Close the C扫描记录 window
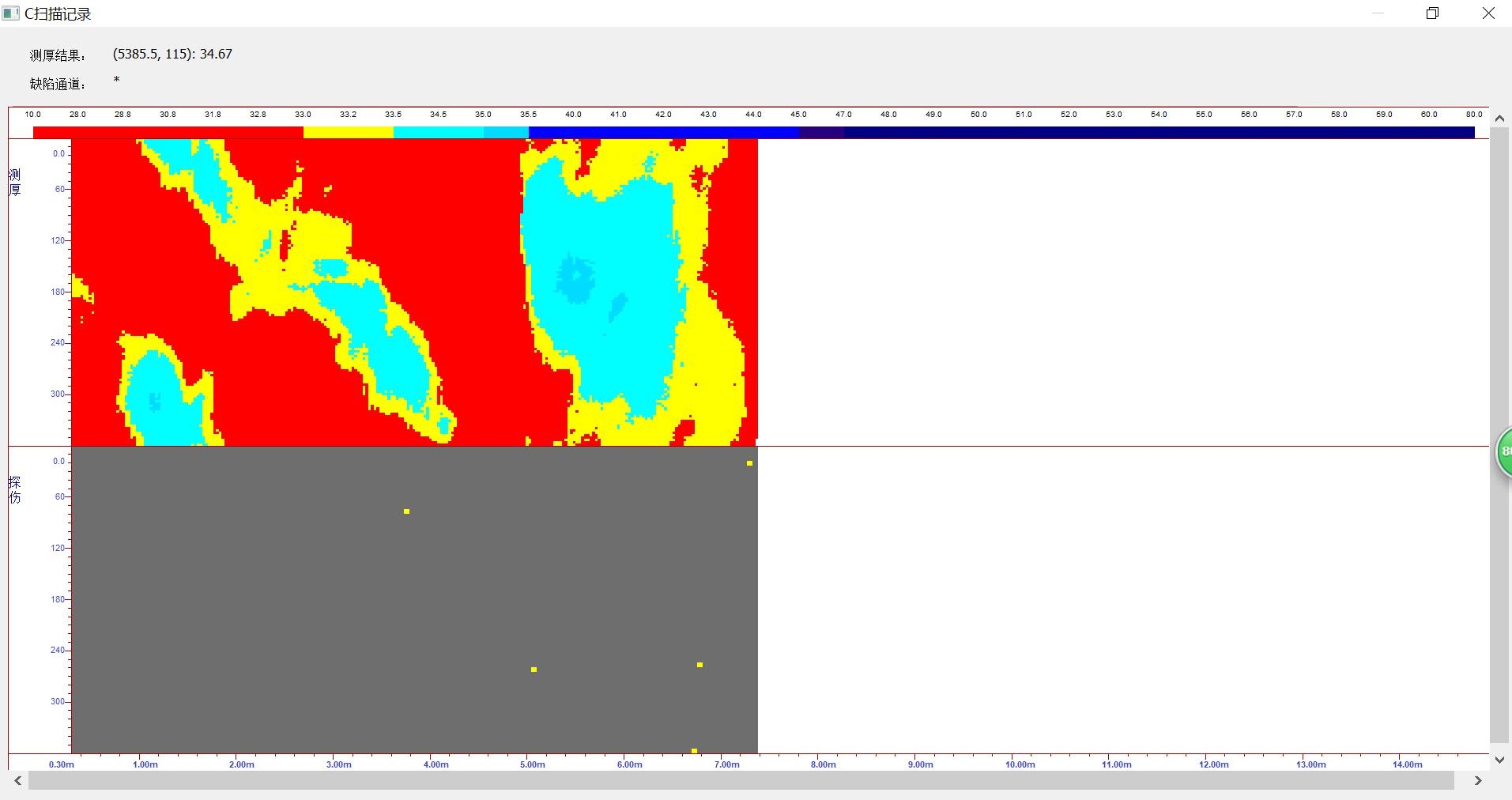Image resolution: width=1512 pixels, height=800 pixels. [1488, 13]
